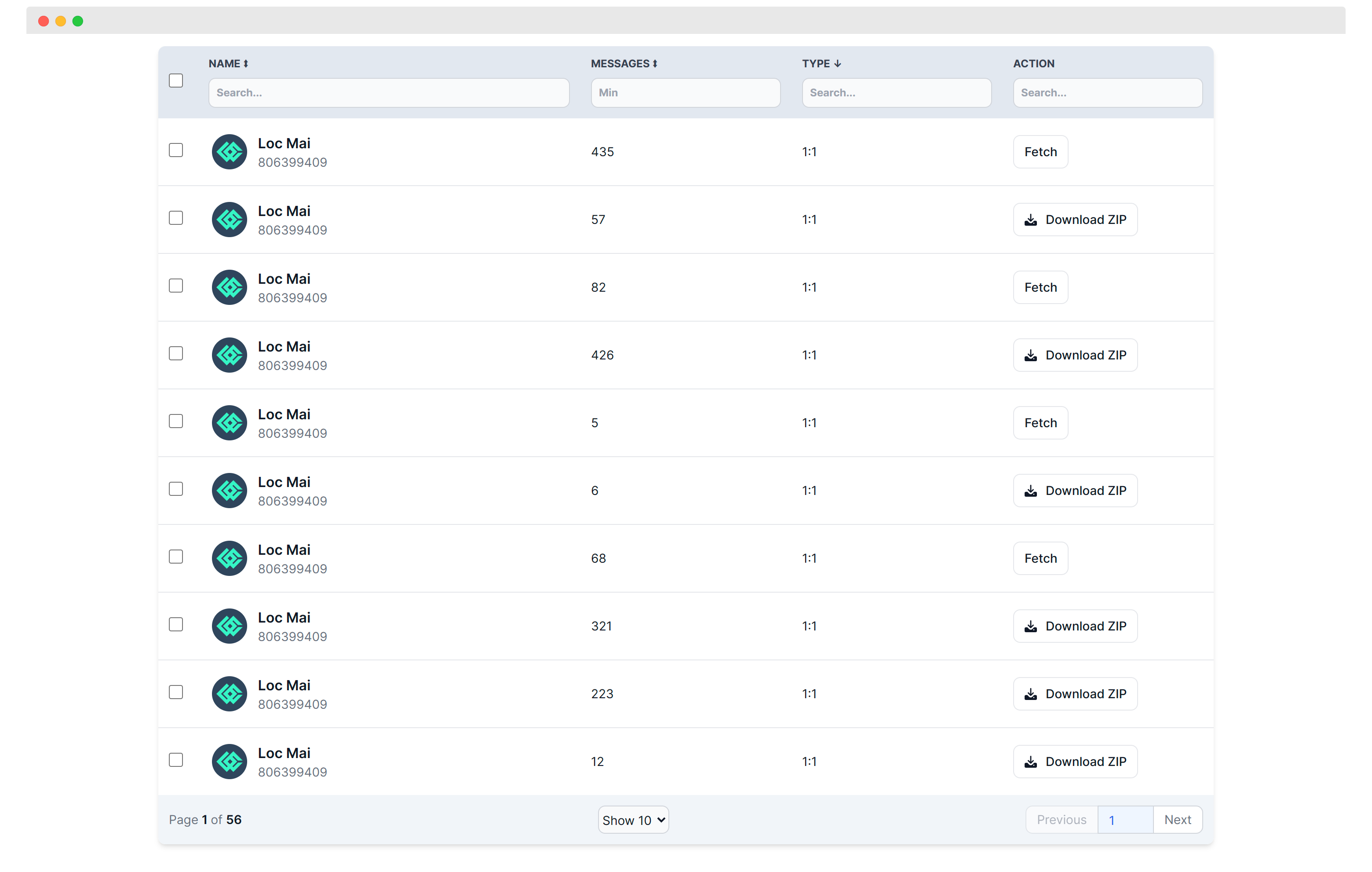Screen dimensions: 1372x872
Task: Click the download icon beside Download ZIP for 57 messages
Action: click(x=1031, y=220)
